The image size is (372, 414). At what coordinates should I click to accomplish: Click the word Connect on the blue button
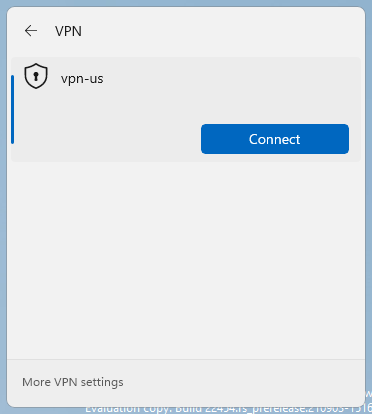pyautogui.click(x=275, y=139)
